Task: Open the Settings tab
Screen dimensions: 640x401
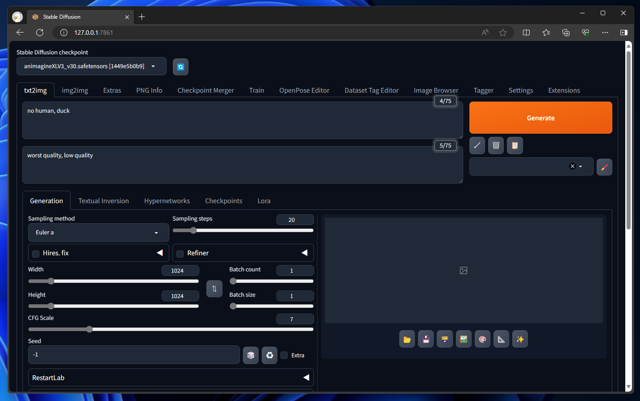Action: point(520,90)
